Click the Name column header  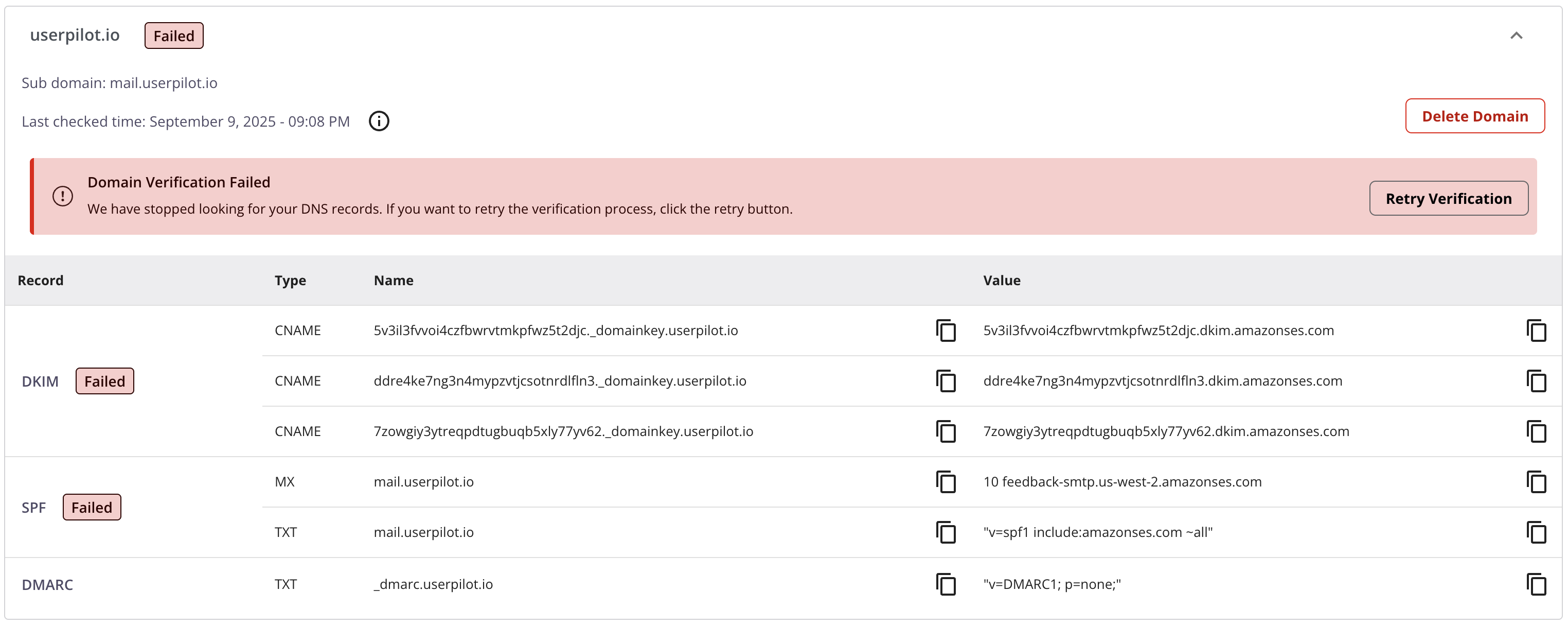[x=393, y=280]
